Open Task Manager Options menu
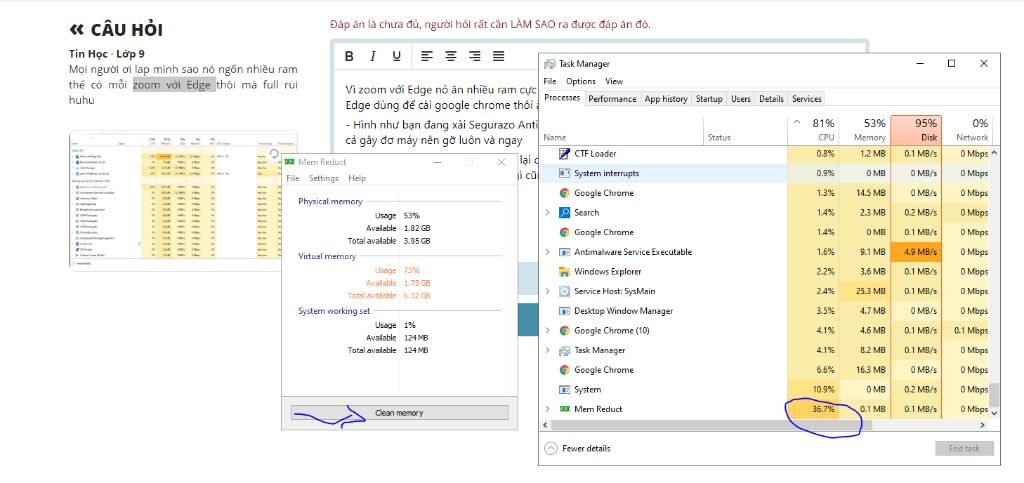The height and width of the screenshot is (483, 1024). pos(581,81)
